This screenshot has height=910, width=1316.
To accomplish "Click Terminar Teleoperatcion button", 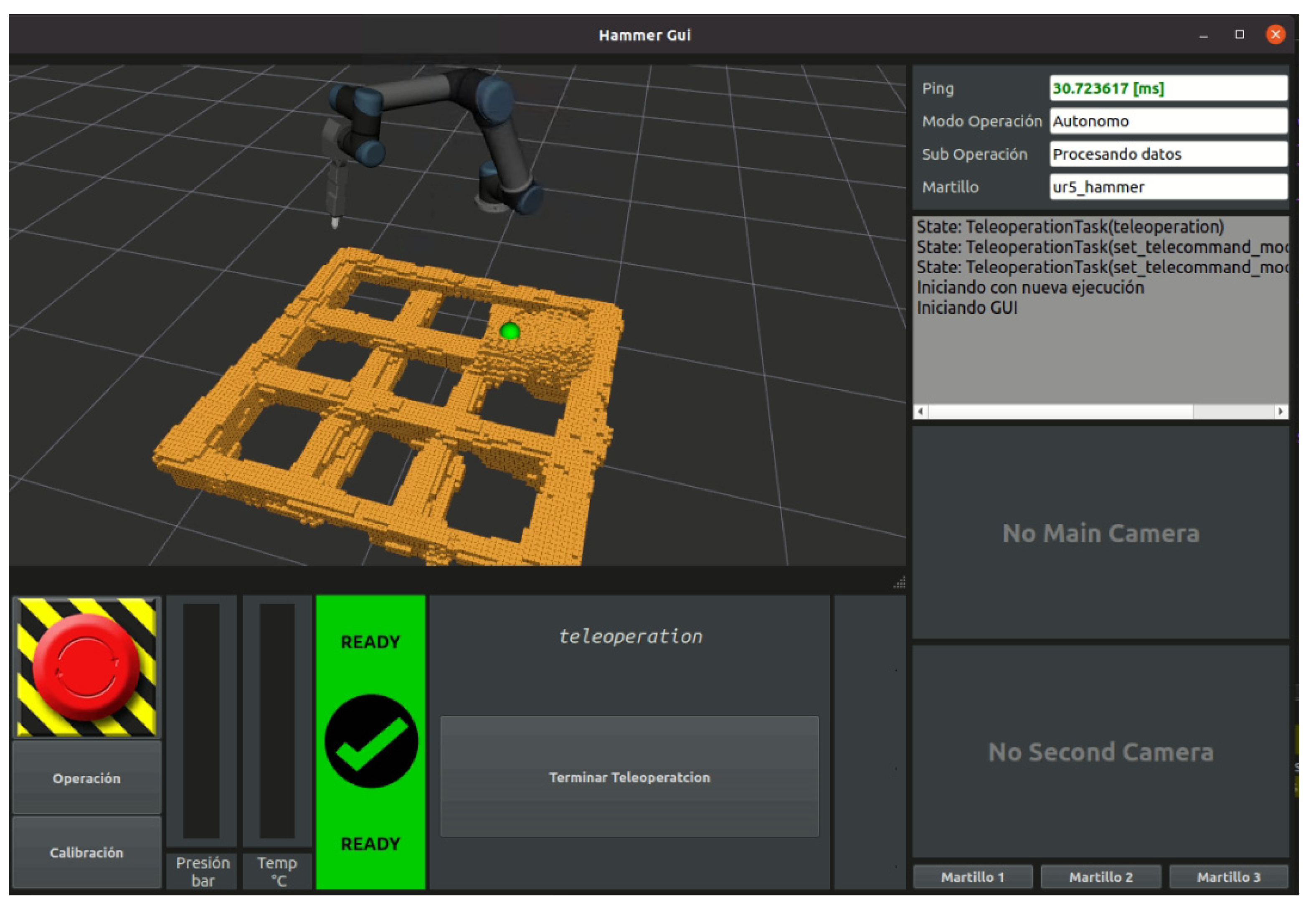I will (629, 777).
